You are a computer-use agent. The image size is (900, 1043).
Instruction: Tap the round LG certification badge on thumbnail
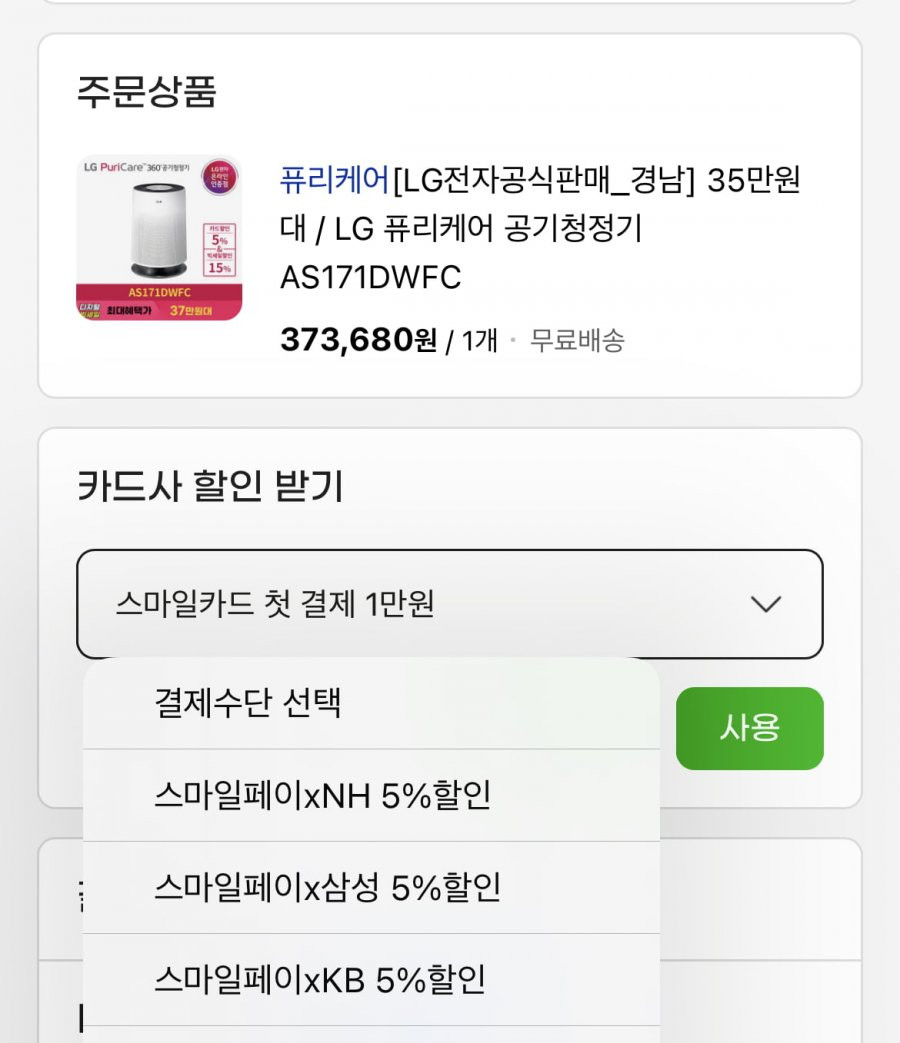click(220, 177)
